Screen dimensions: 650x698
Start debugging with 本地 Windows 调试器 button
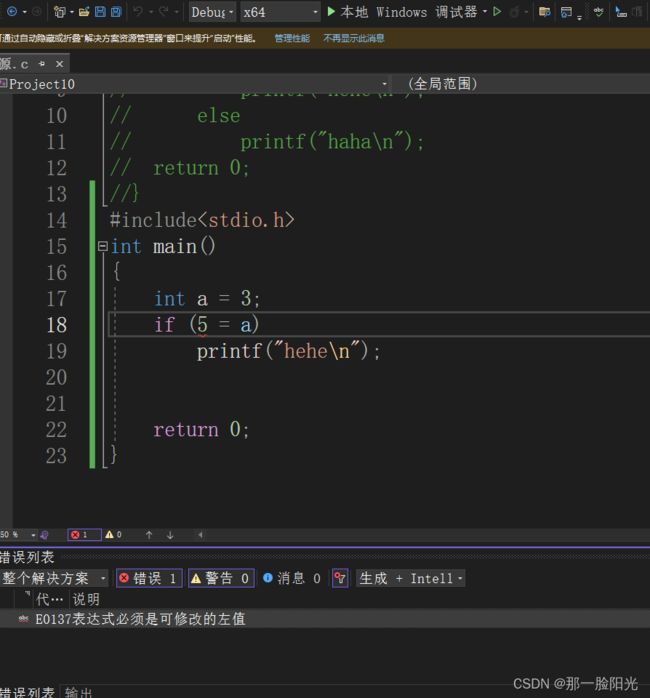402,12
